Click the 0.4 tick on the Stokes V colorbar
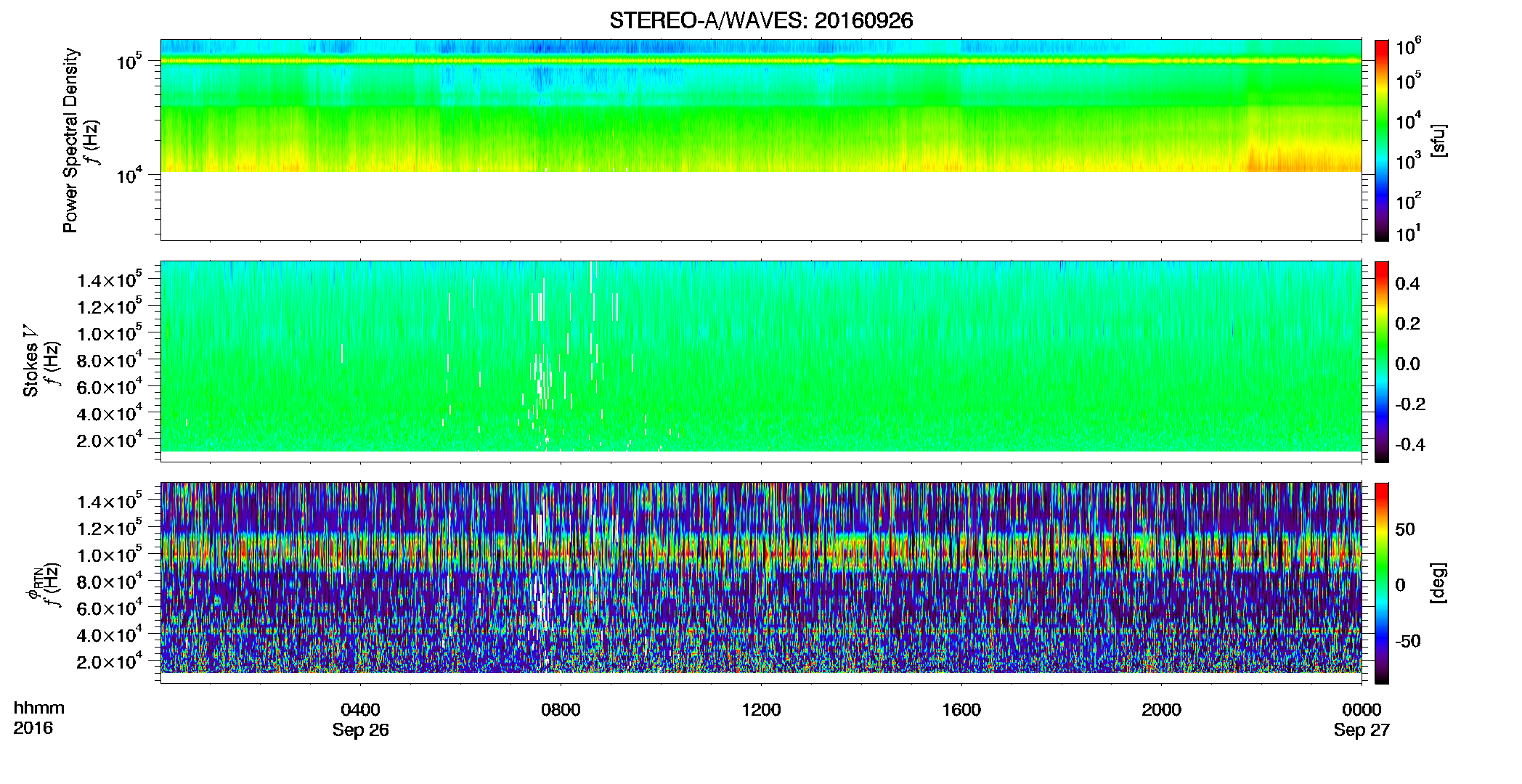 pyautogui.click(x=1407, y=284)
